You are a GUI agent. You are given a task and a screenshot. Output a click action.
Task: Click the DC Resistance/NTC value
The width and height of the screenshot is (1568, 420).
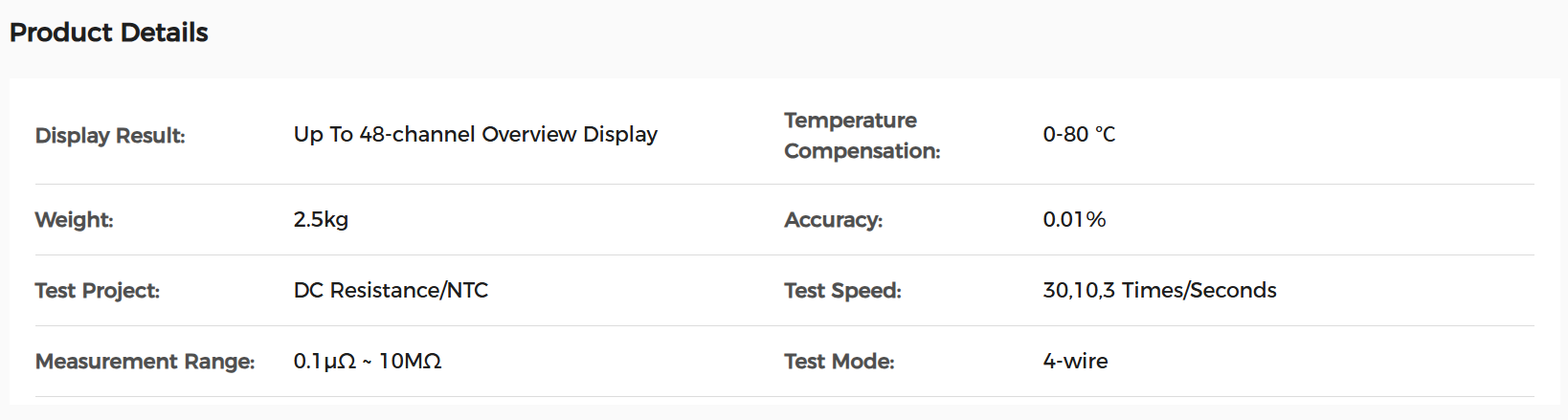click(391, 291)
